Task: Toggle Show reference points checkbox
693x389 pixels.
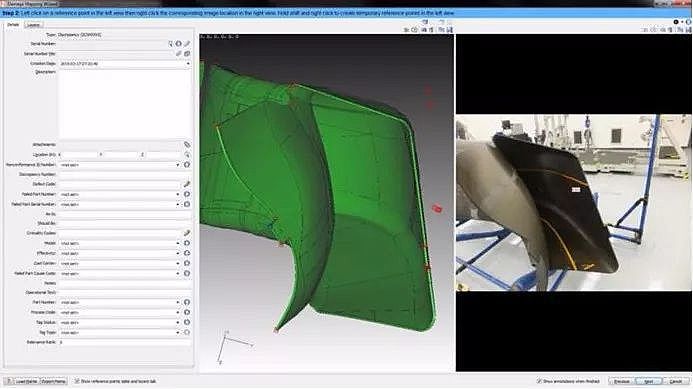Action: 77,381
